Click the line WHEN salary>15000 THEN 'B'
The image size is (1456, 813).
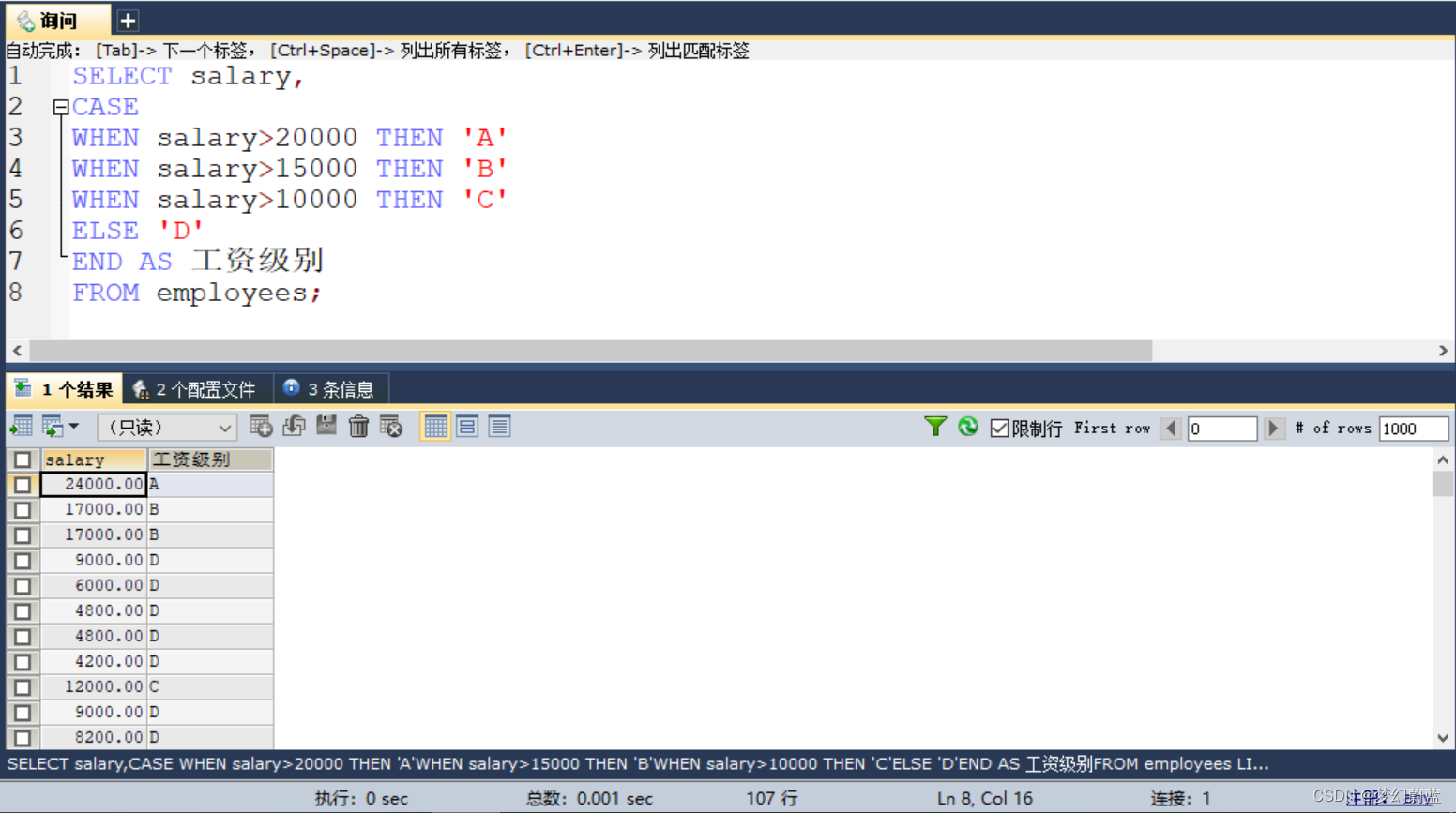[x=290, y=170]
